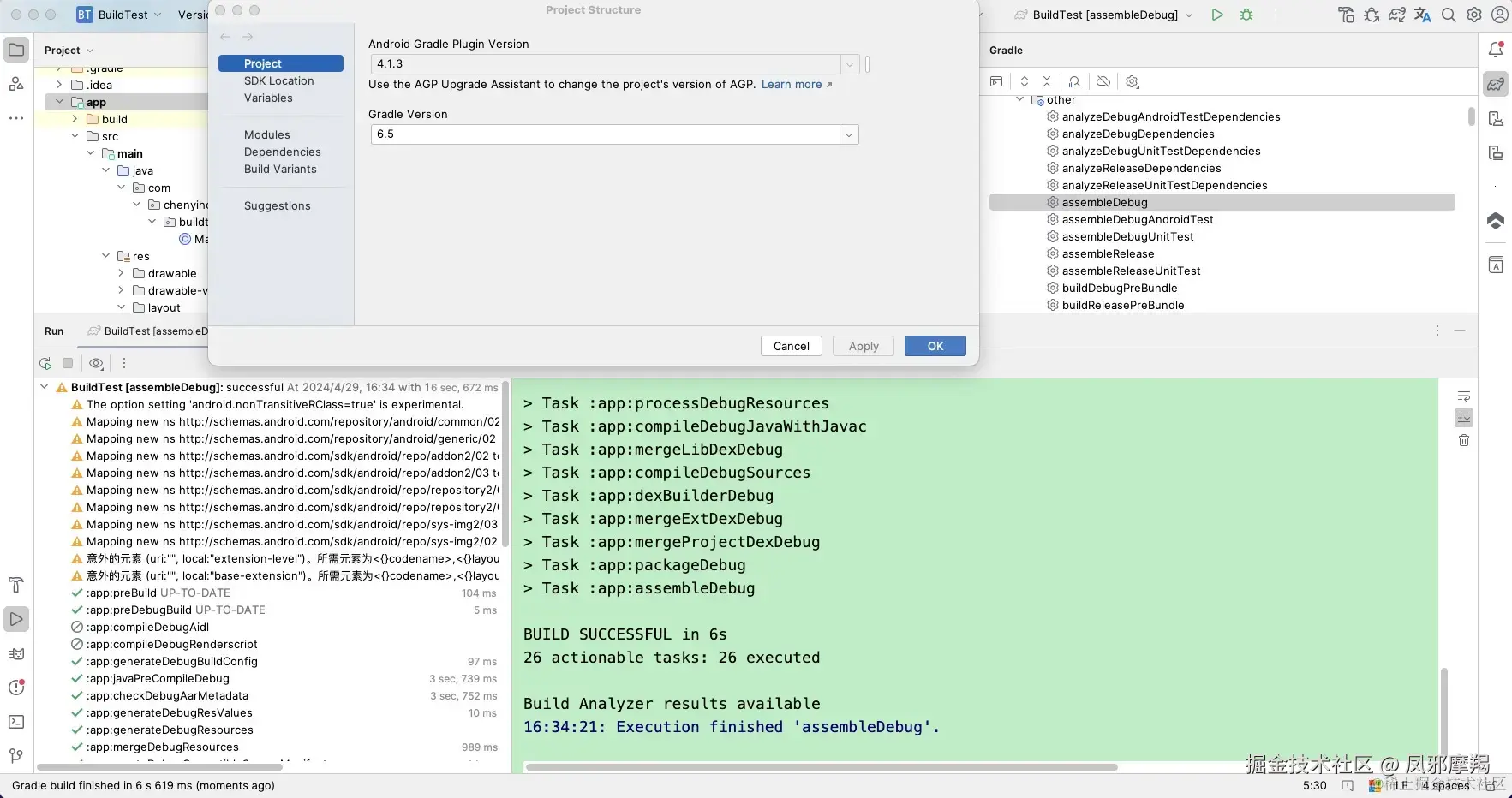Toggle the eye view options in Run panel
Viewport: 1512px width, 798px height.
point(96,363)
